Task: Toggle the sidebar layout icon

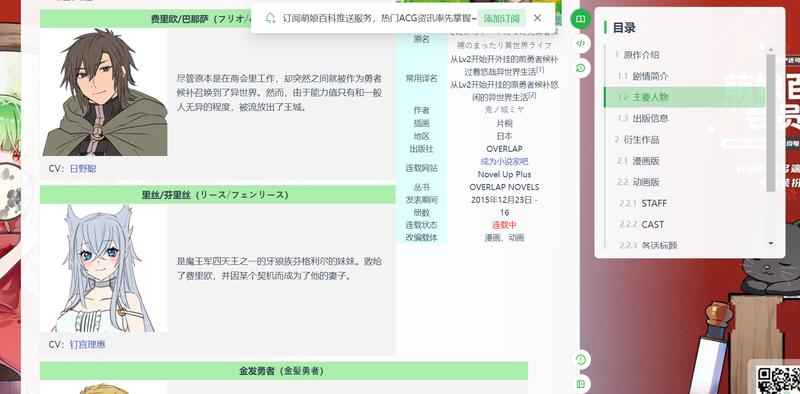Action: click(580, 384)
